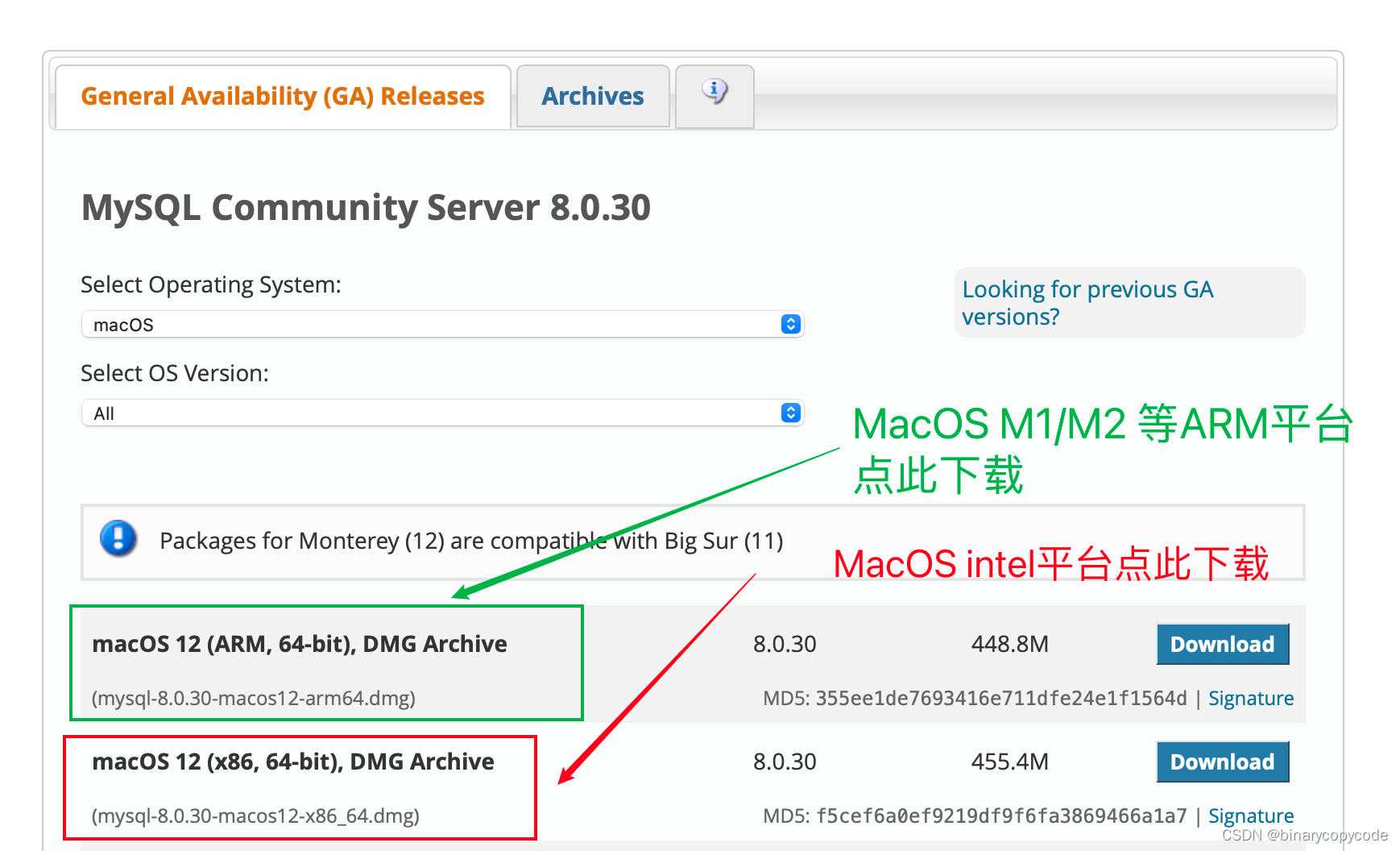Switch to the Archives tab
Viewport: 1400px width, 851px height.
click(x=593, y=97)
